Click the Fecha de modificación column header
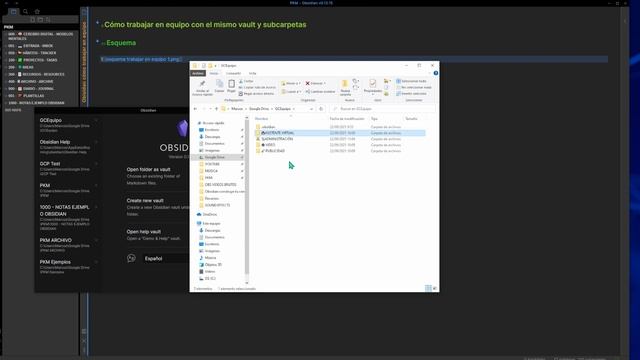 tap(347, 119)
